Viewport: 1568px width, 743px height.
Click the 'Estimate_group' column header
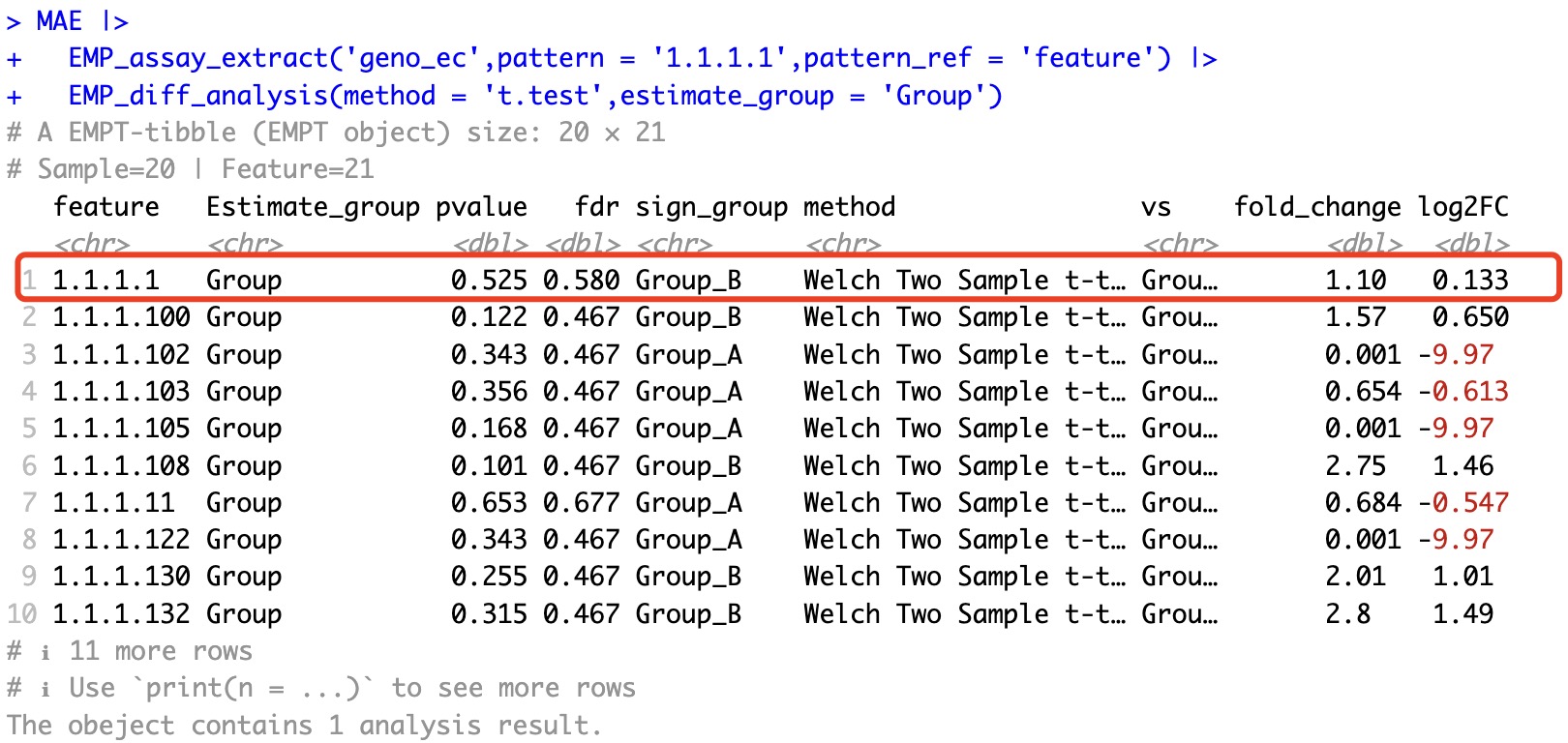313,207
